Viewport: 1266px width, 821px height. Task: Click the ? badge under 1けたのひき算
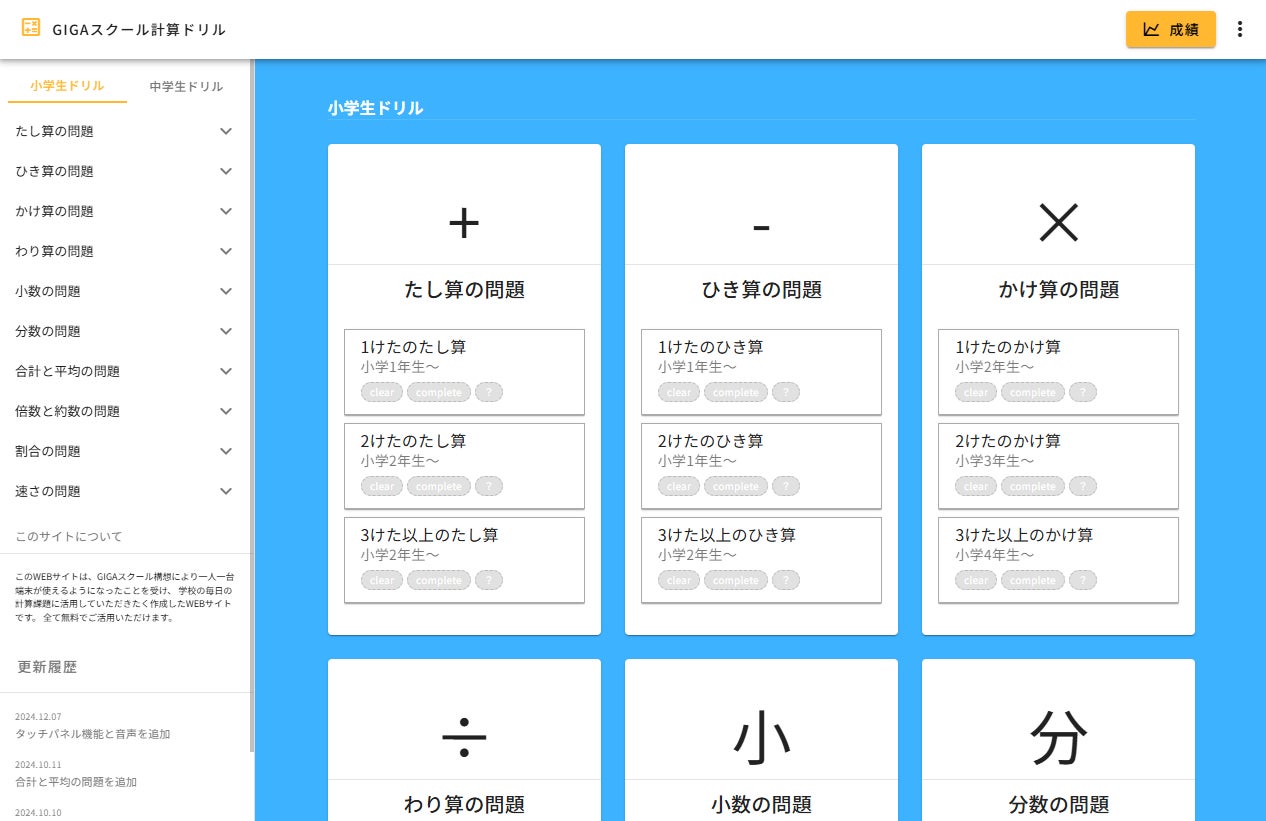point(786,392)
